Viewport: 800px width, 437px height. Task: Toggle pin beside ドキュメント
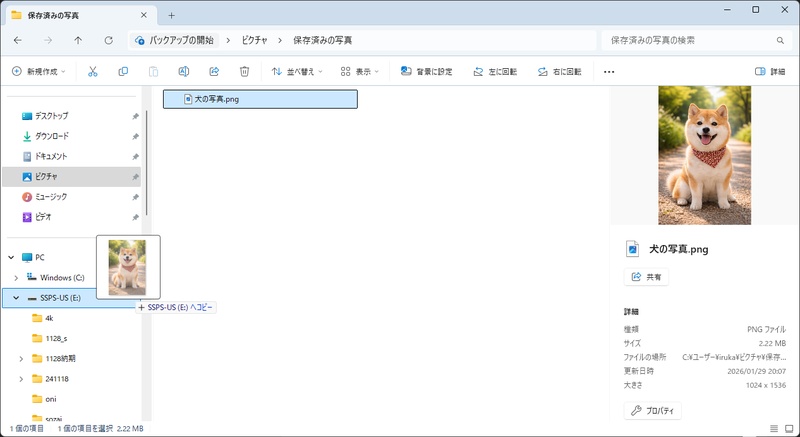click(135, 157)
